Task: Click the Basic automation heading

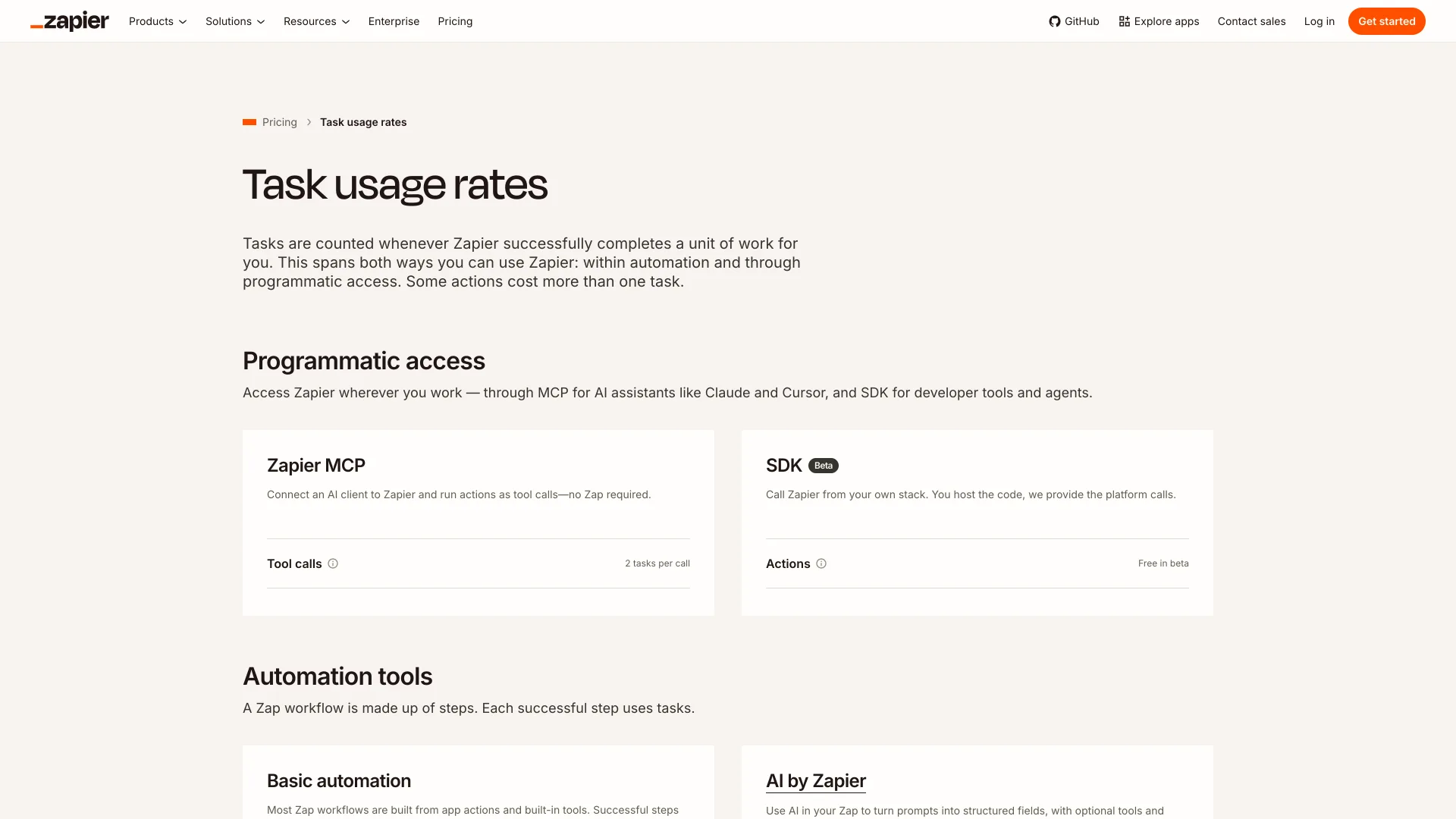Action: click(339, 780)
